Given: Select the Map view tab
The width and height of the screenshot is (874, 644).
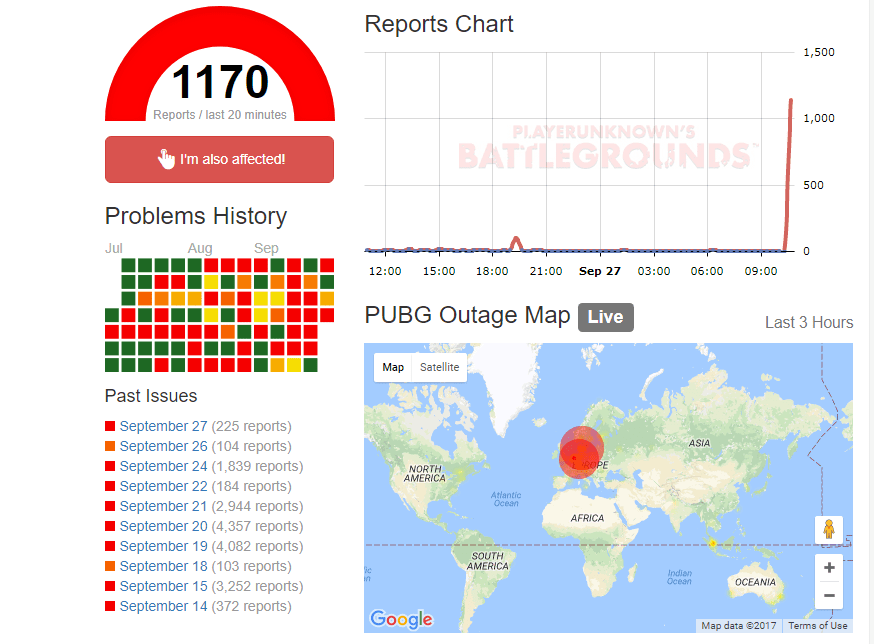Looking at the screenshot, I should pyautogui.click(x=393, y=367).
